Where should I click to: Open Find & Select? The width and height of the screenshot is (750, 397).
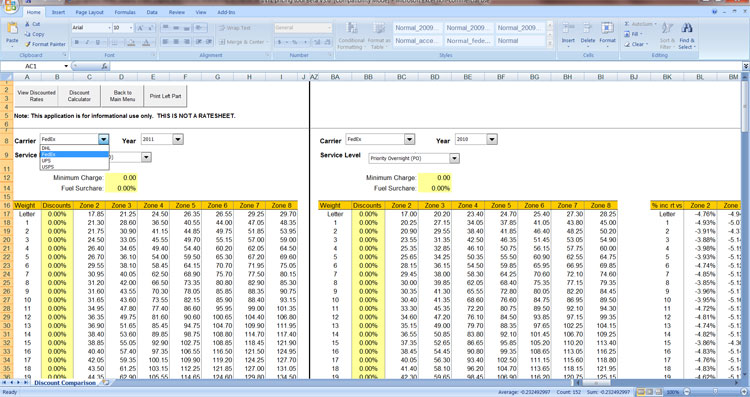coord(686,36)
